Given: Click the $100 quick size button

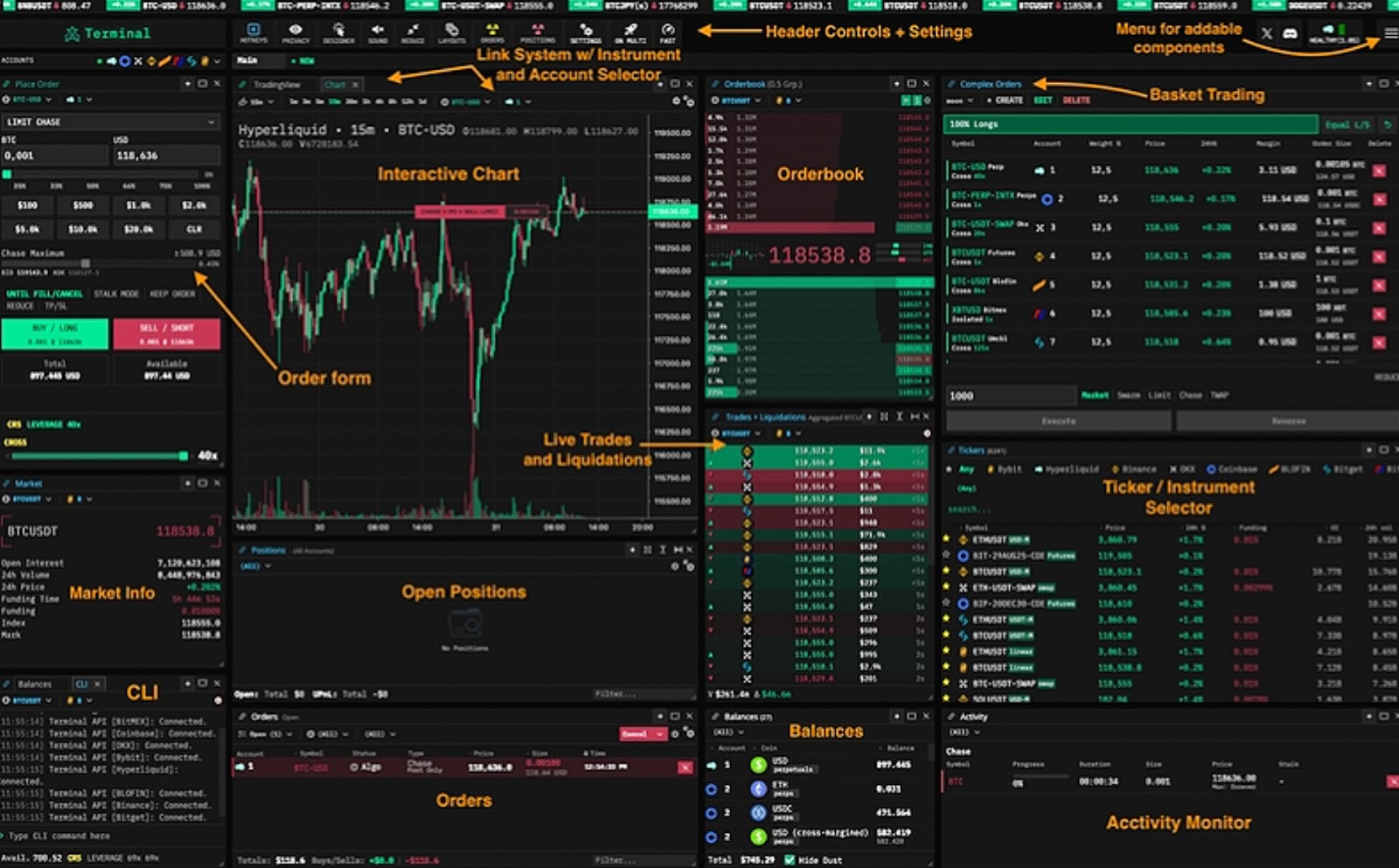Looking at the screenshot, I should [27, 205].
